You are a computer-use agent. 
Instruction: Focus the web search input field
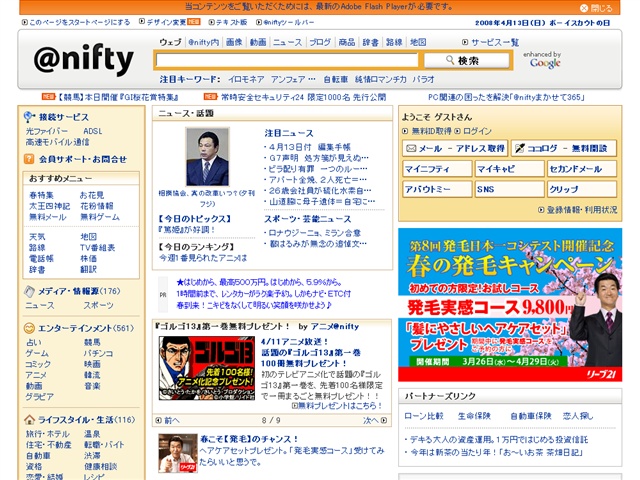pyautogui.click(x=287, y=60)
